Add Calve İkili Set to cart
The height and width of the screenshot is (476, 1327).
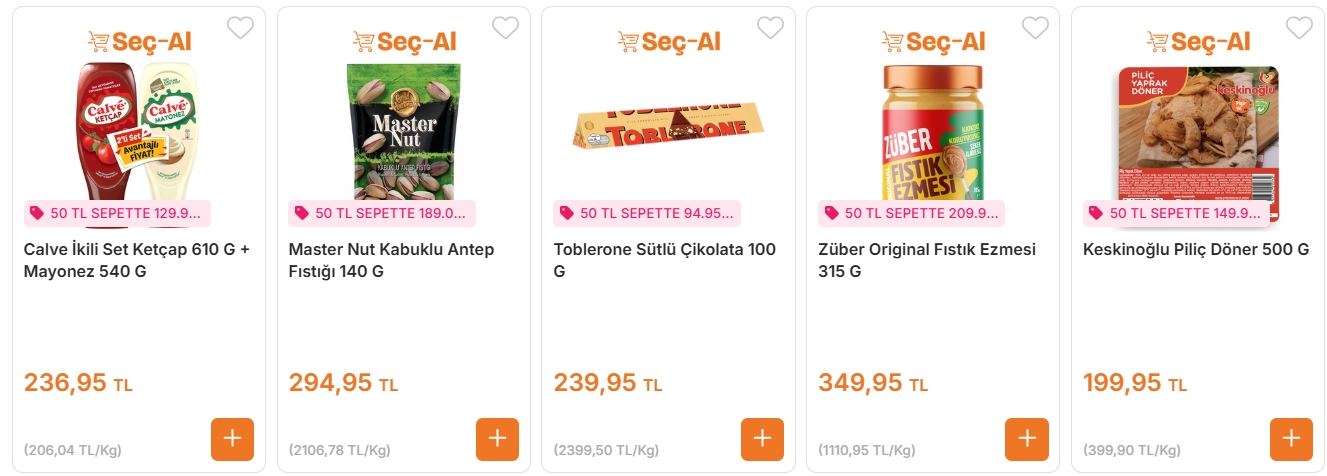(x=232, y=439)
